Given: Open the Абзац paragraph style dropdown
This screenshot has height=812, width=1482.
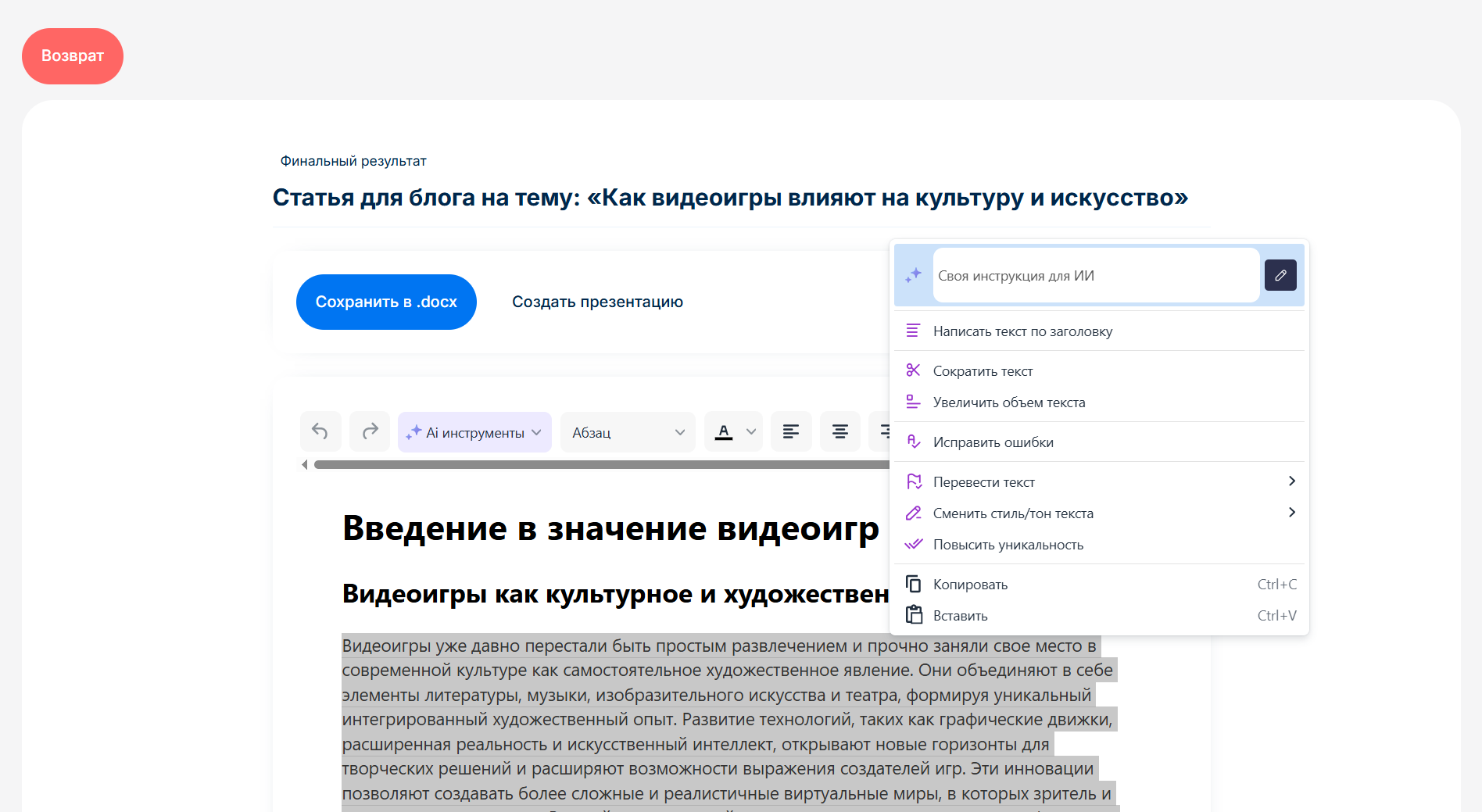Looking at the screenshot, I should tap(628, 432).
